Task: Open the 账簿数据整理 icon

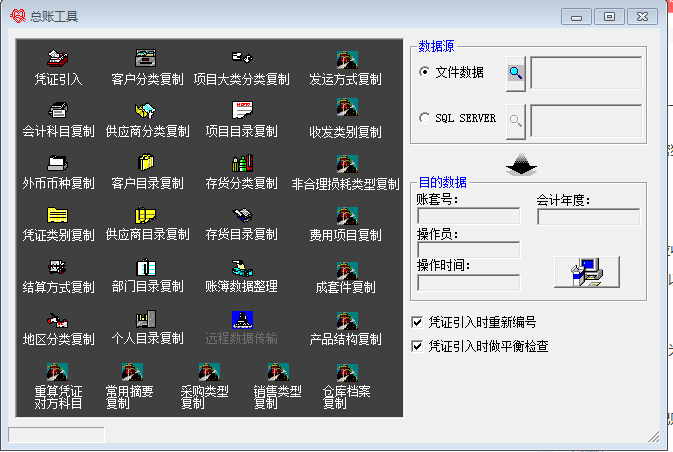Action: tap(242, 268)
